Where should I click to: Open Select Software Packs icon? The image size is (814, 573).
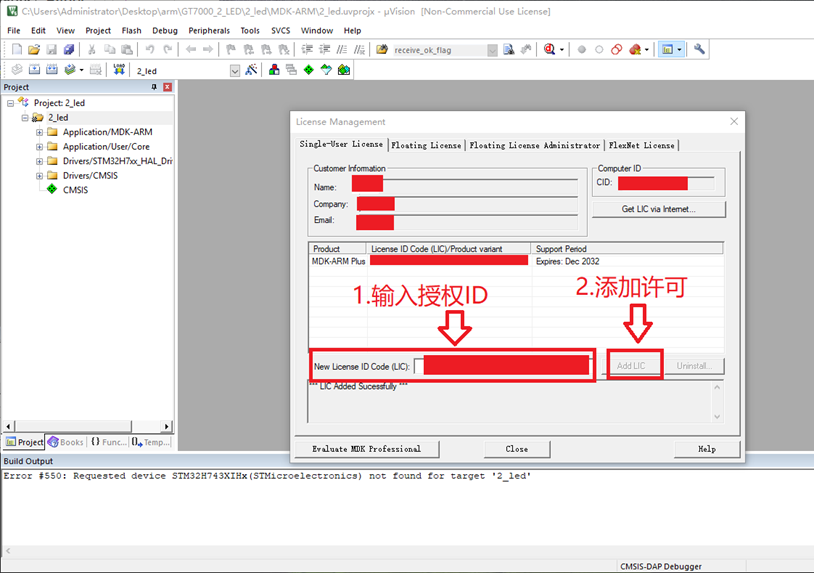pos(326,70)
